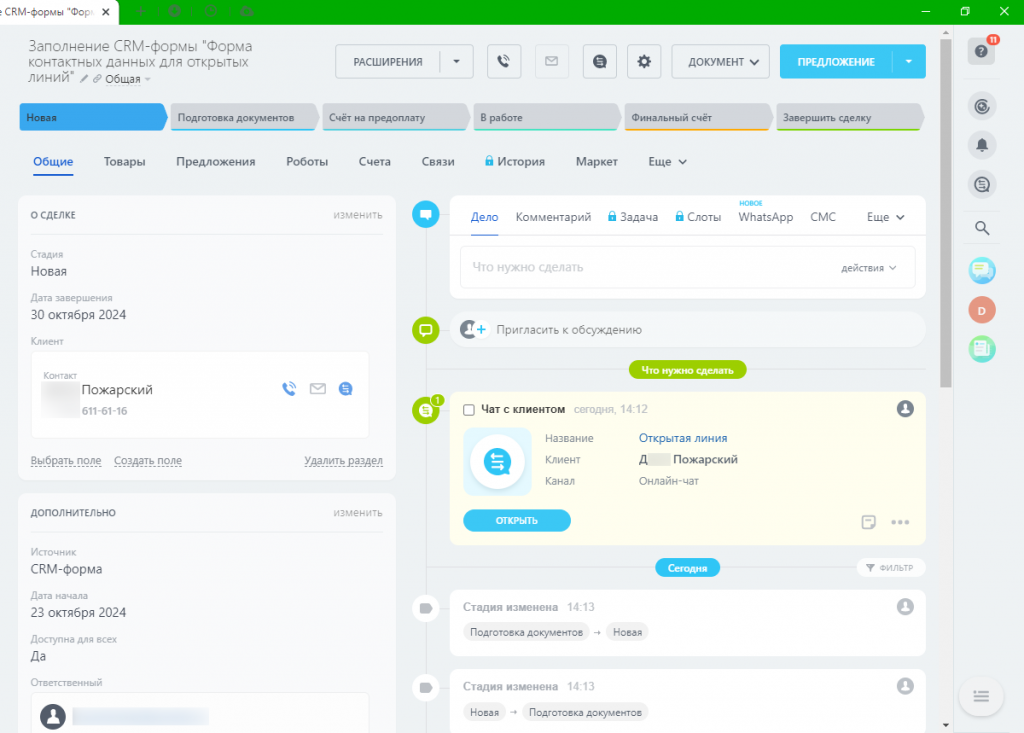Click the search magnifier in right sidebar
1024x733 pixels.
coord(982,228)
